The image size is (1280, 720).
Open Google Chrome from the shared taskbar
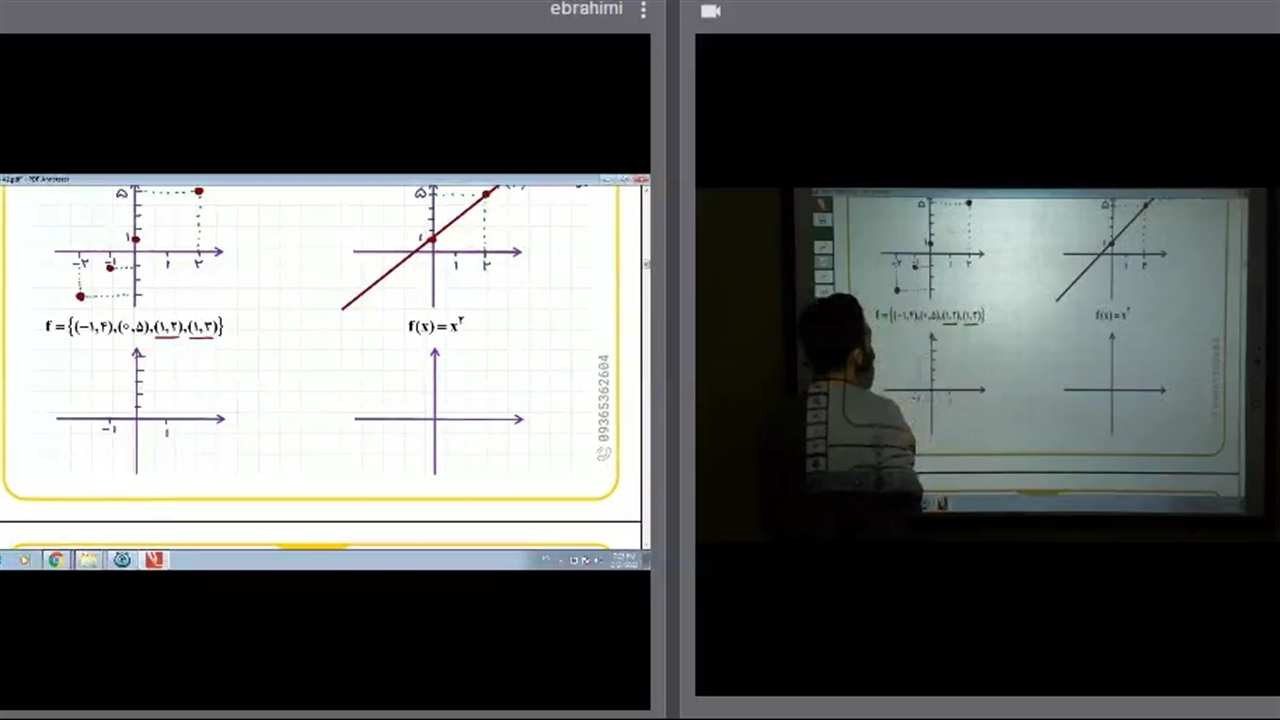[x=56, y=560]
